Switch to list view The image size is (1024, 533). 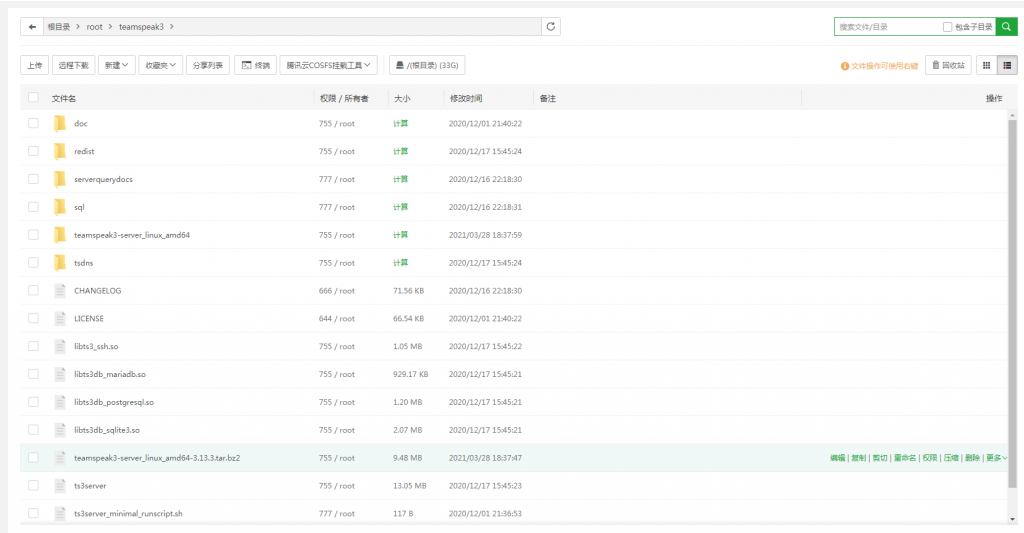1007,65
